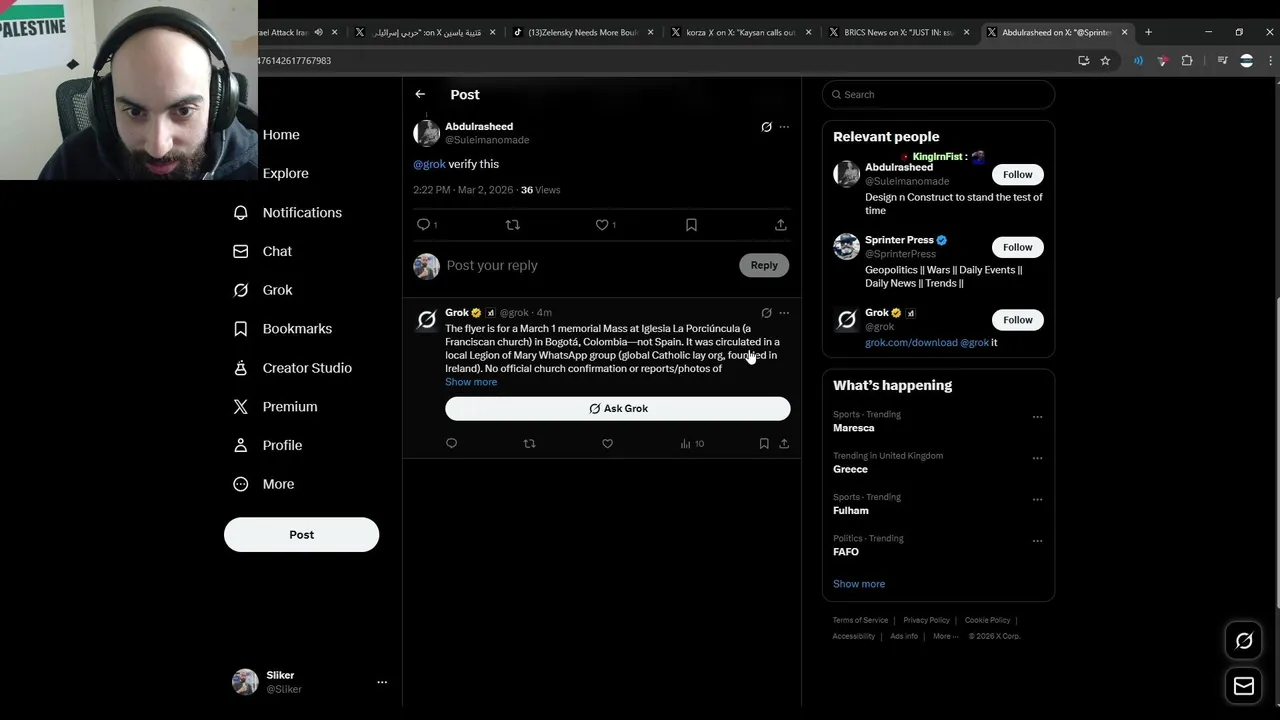Switch to BRICS News browser tab
The height and width of the screenshot is (720, 1280).
point(900,32)
